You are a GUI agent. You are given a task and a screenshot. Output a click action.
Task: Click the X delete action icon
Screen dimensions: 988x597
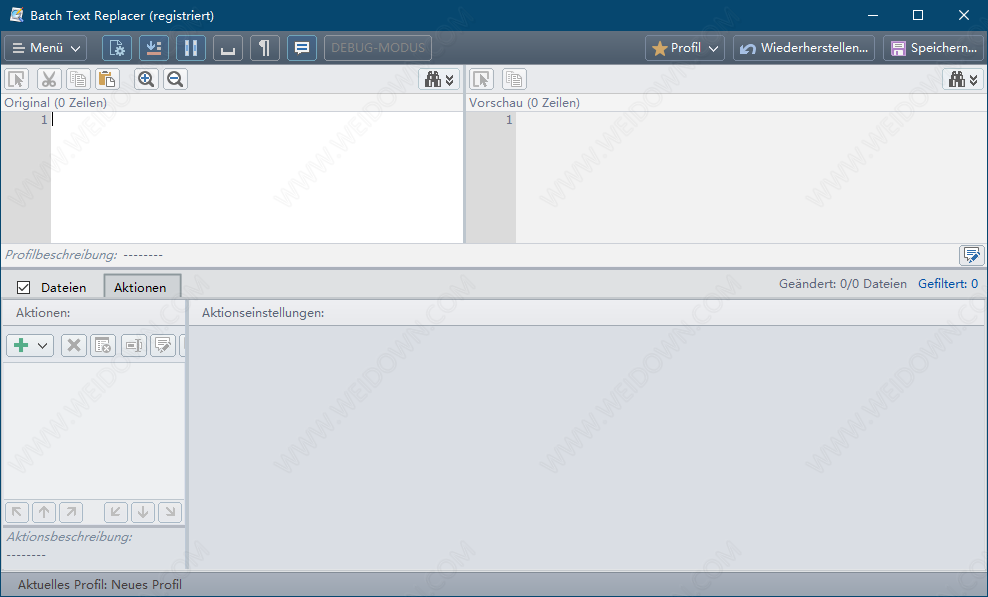(74, 345)
